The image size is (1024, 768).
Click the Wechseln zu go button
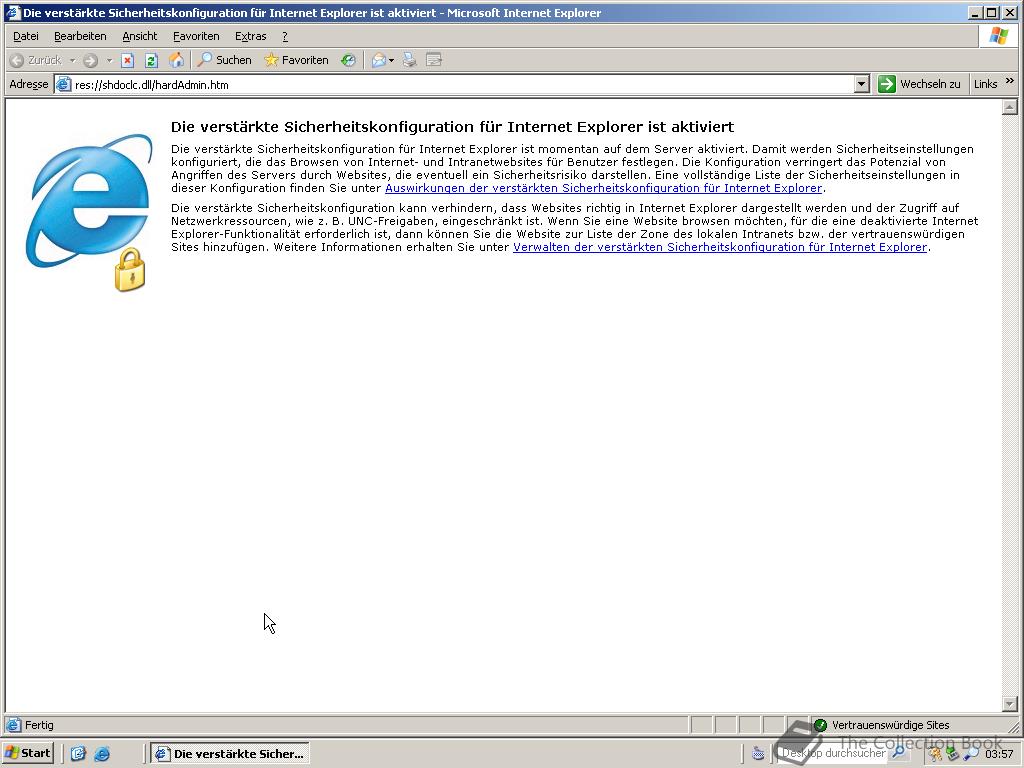click(x=919, y=84)
